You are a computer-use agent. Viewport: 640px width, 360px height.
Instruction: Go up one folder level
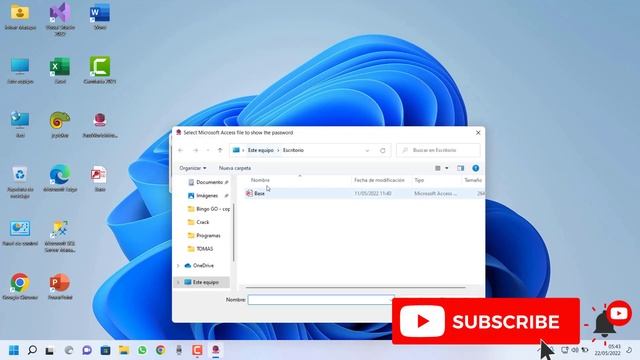pyautogui.click(x=220, y=150)
